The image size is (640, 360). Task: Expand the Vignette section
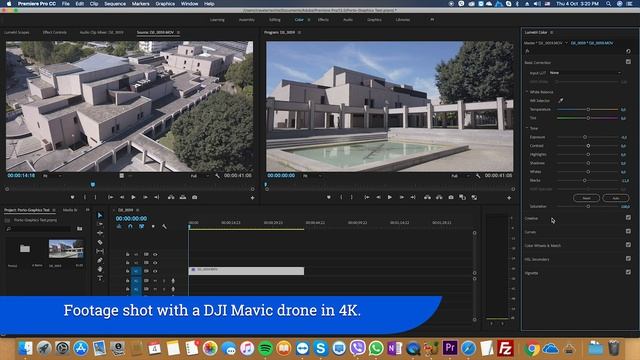(x=531, y=273)
